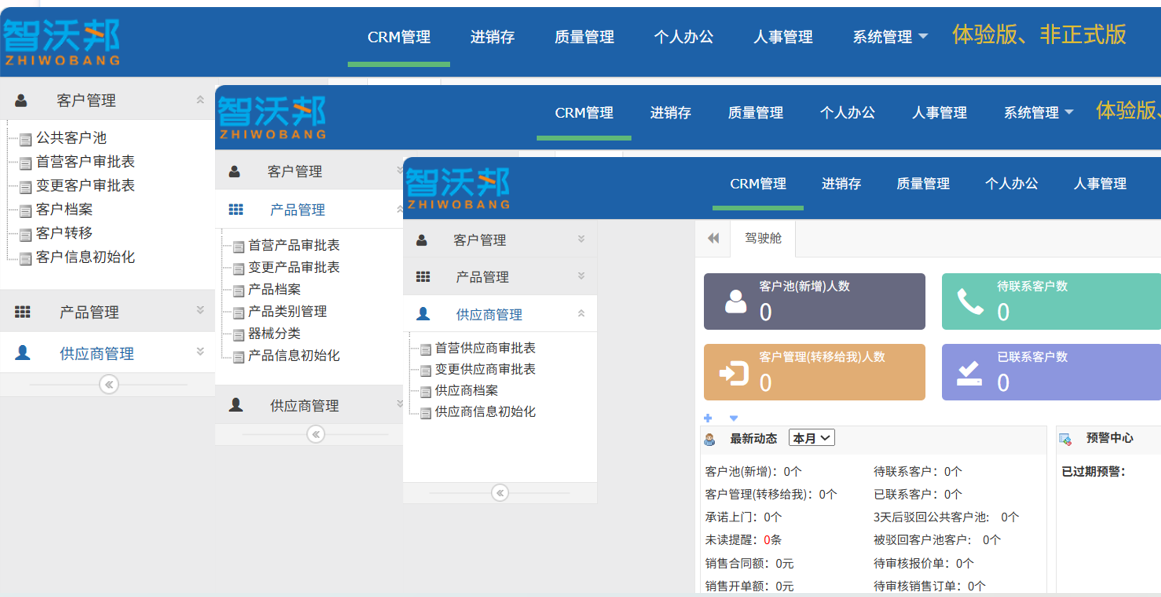Click the document icon next to 产品档案
1161x597 pixels.
pyautogui.click(x=238, y=291)
